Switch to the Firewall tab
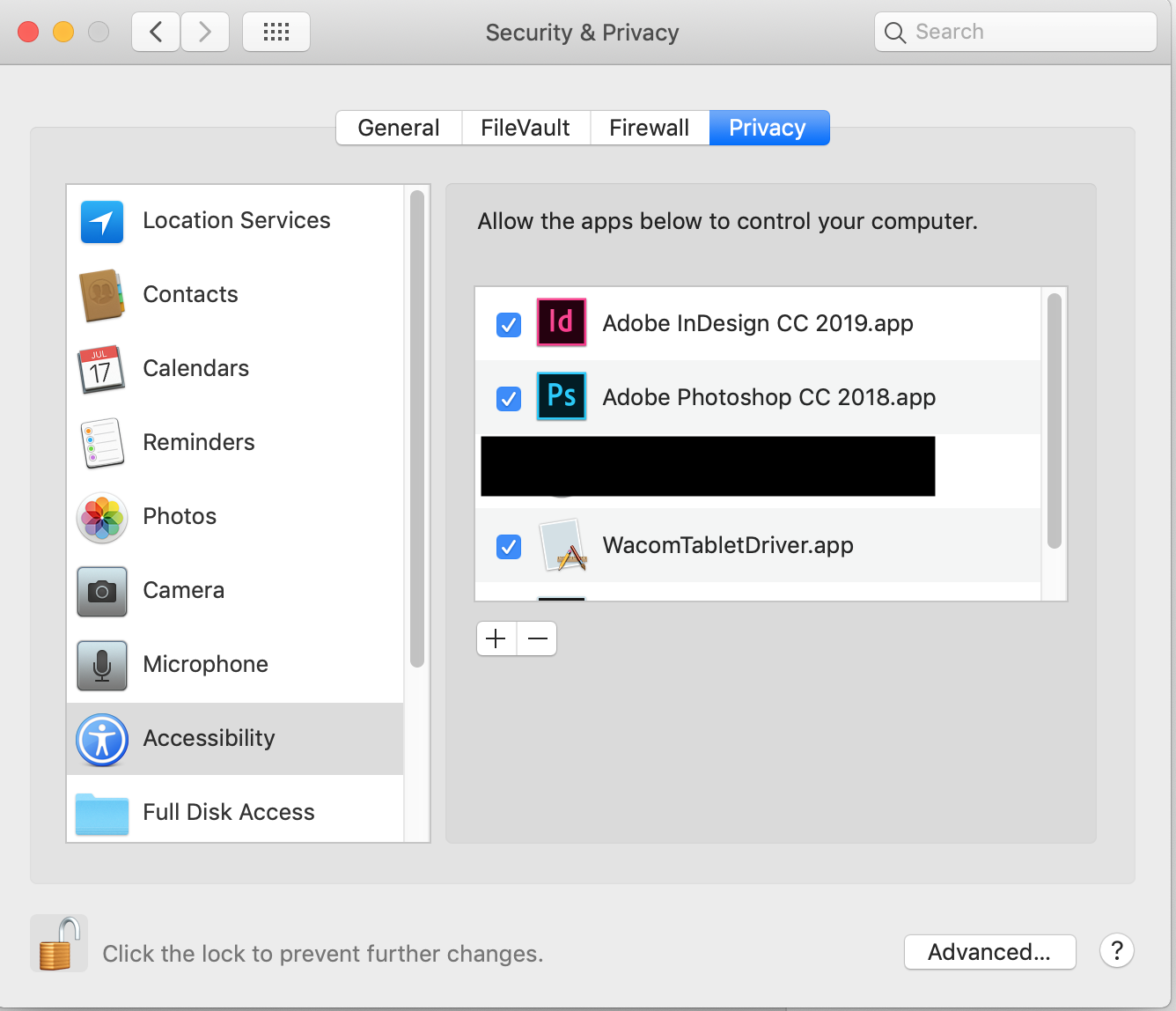The width and height of the screenshot is (1176, 1011). pyautogui.click(x=650, y=128)
